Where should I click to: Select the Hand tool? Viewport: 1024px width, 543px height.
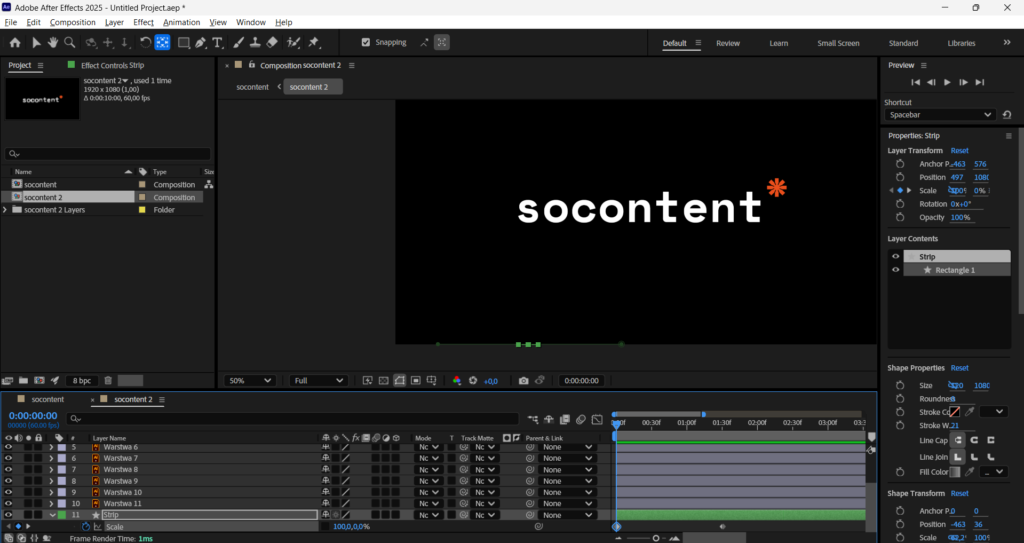pyautogui.click(x=52, y=42)
